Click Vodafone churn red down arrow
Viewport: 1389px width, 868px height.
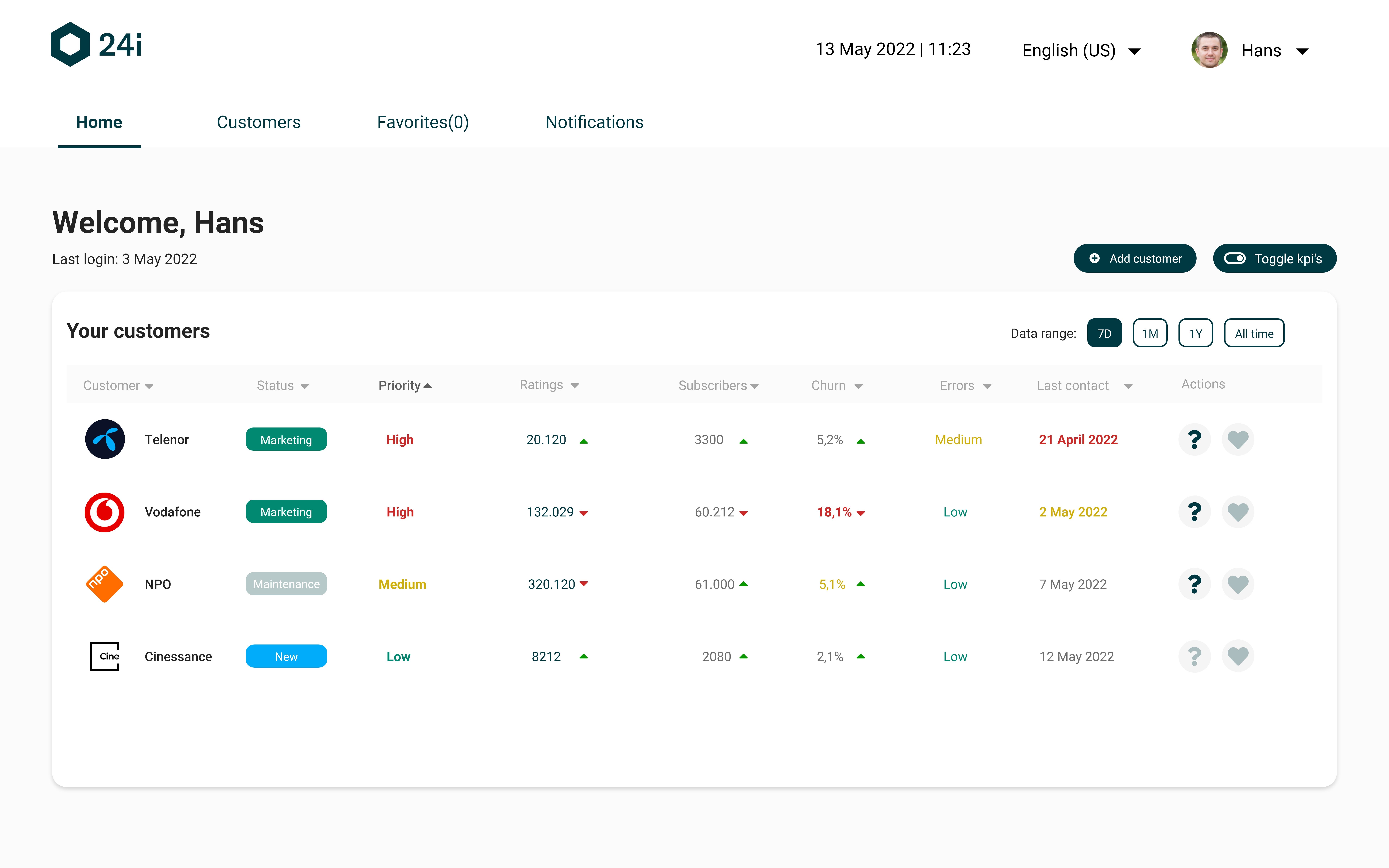coord(860,513)
